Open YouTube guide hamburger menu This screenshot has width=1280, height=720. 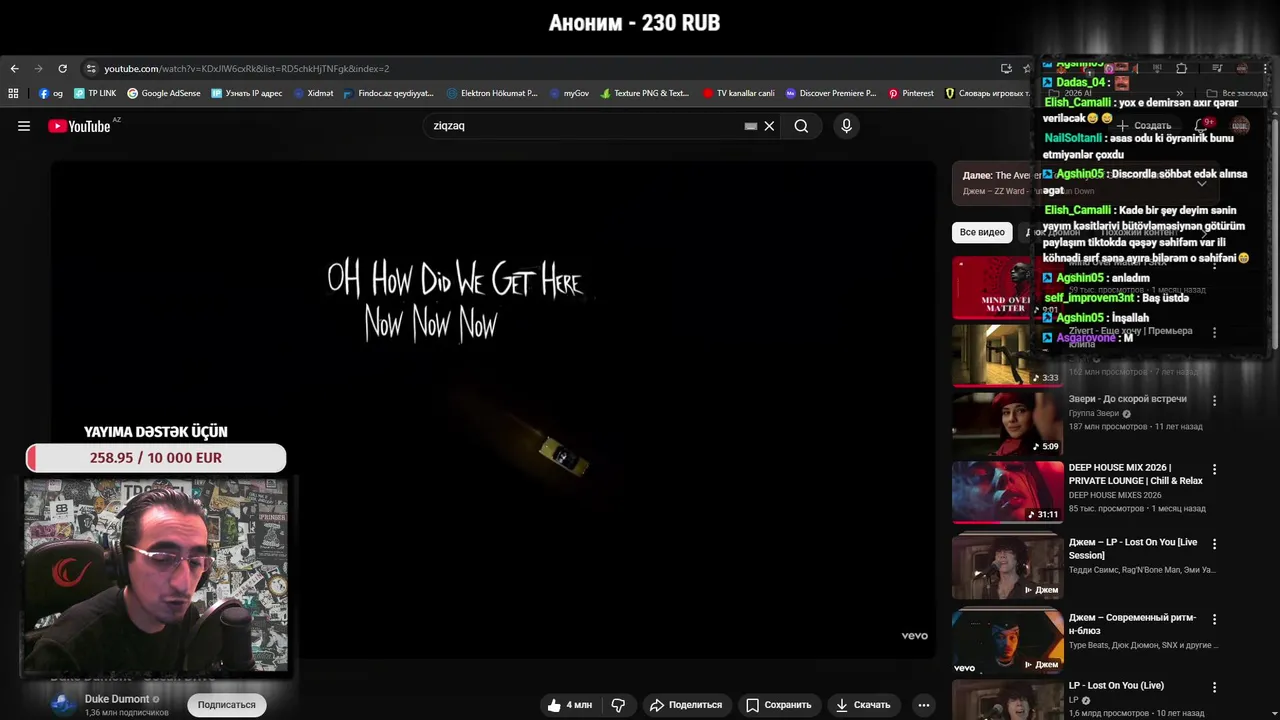(x=24, y=126)
